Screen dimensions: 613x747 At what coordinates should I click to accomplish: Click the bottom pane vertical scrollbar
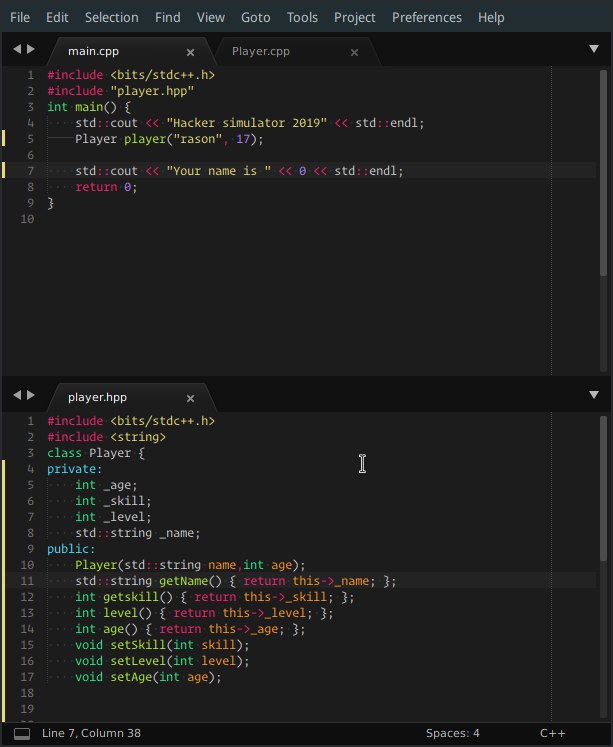(x=603, y=488)
